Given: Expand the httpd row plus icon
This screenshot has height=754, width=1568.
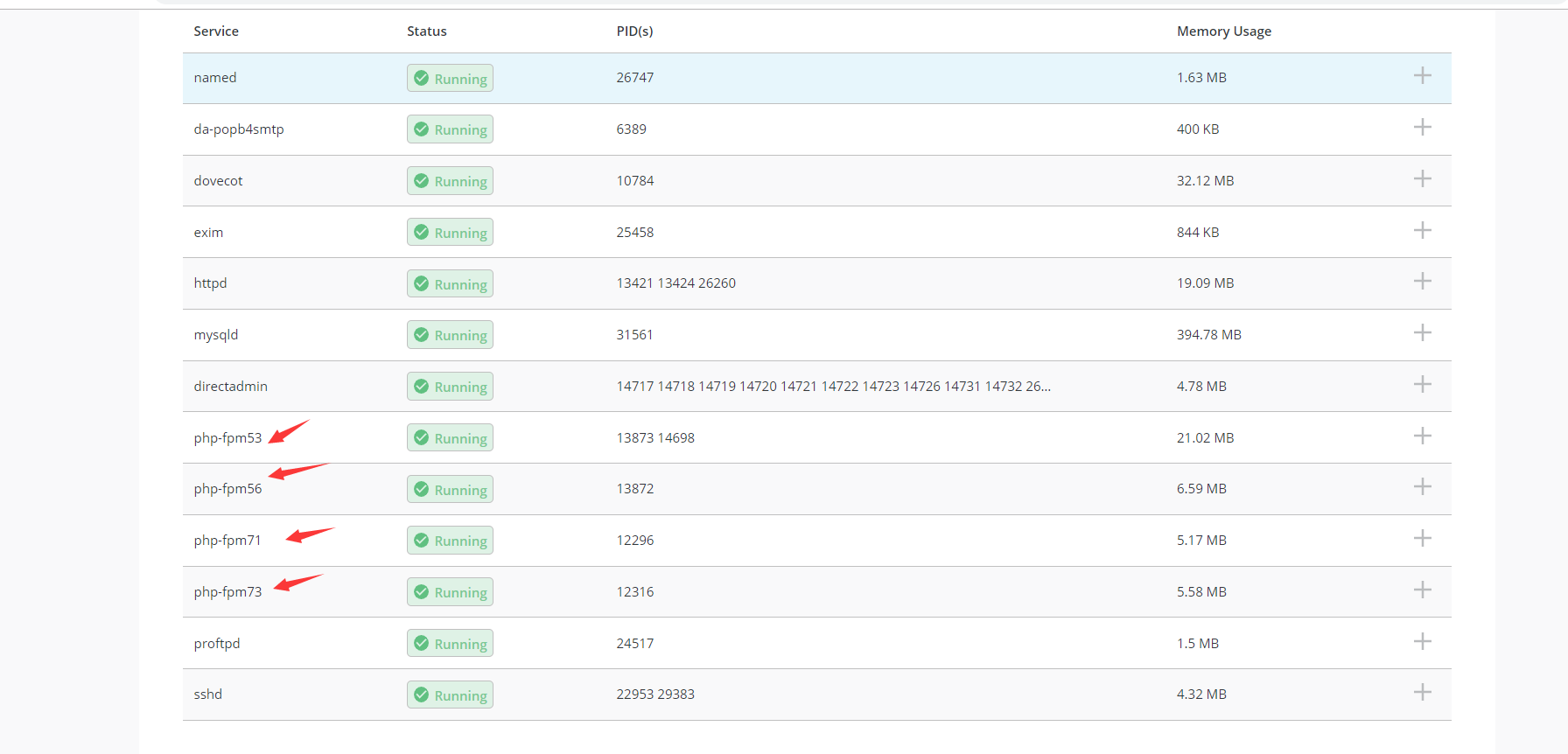Looking at the screenshot, I should (x=1423, y=282).
